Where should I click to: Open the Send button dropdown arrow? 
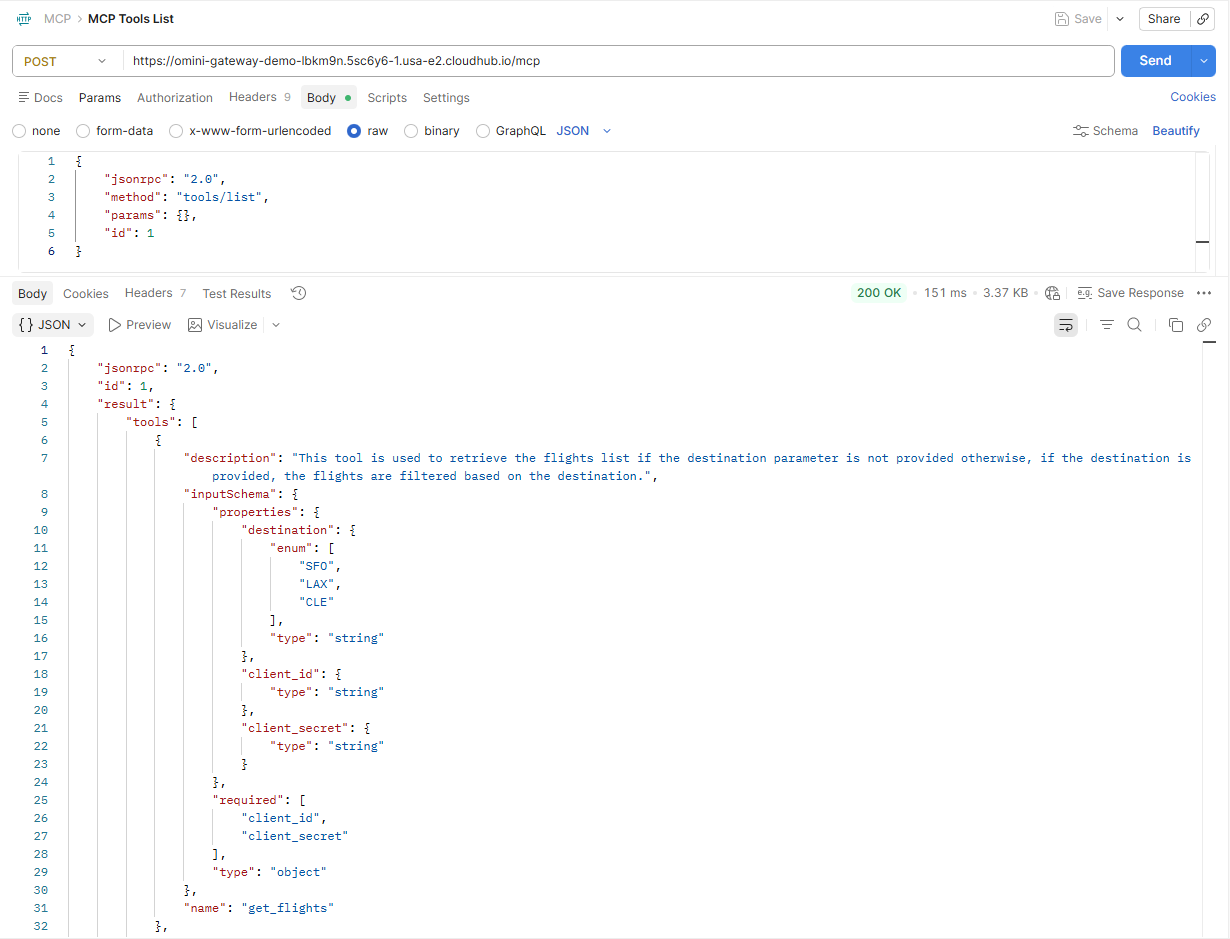1203,61
